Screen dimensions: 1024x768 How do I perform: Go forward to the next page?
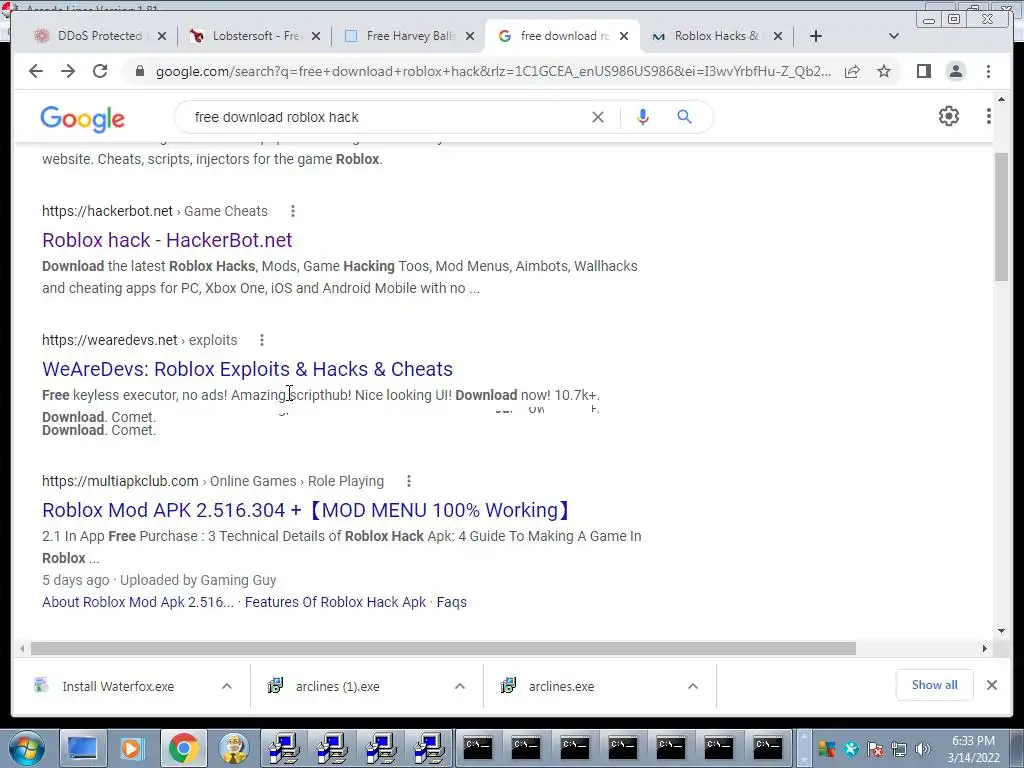(x=68, y=71)
